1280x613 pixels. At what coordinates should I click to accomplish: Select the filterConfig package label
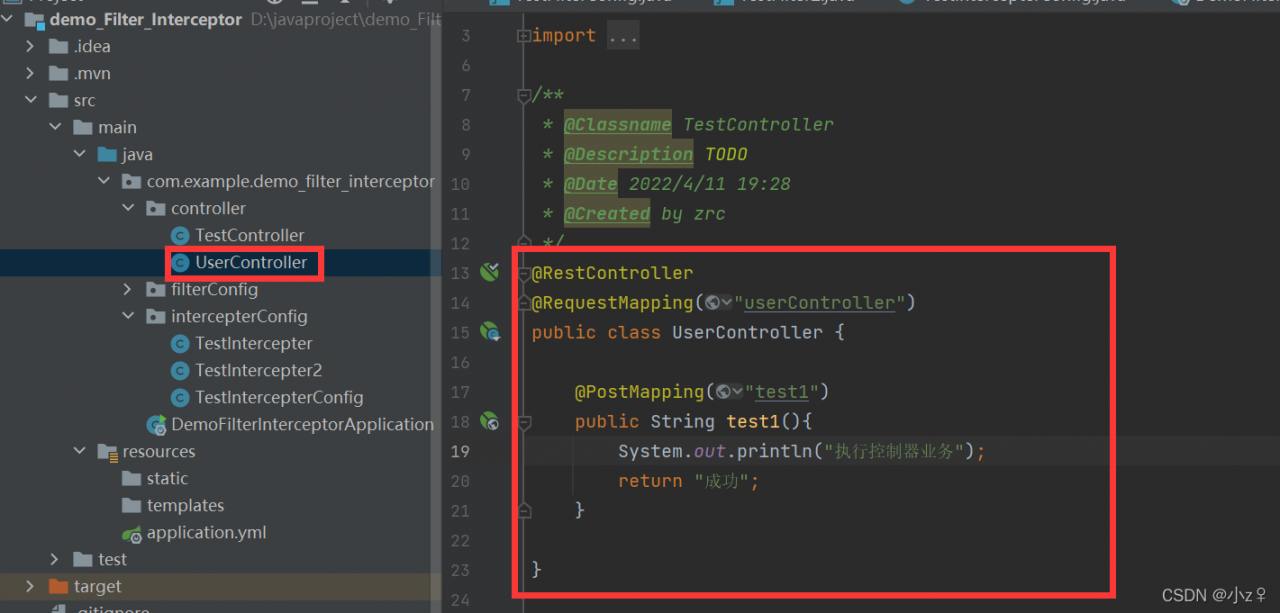pyautogui.click(x=214, y=290)
